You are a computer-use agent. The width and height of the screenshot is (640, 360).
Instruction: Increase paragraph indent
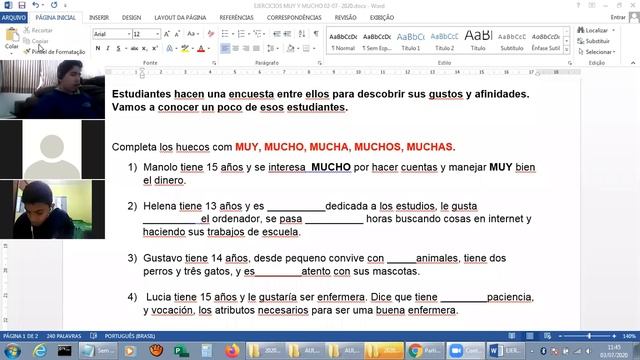[x=287, y=34]
